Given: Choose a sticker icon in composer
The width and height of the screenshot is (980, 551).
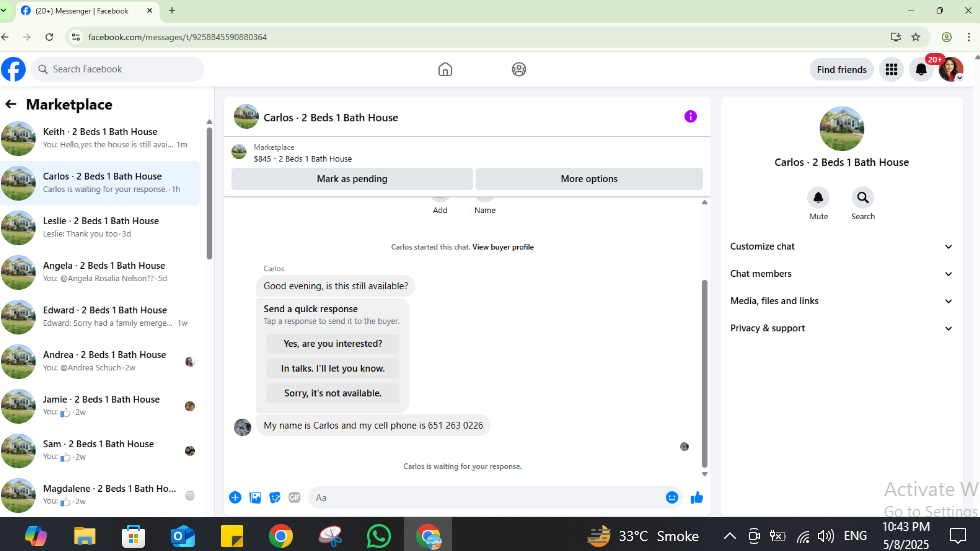Looking at the screenshot, I should [x=275, y=497].
